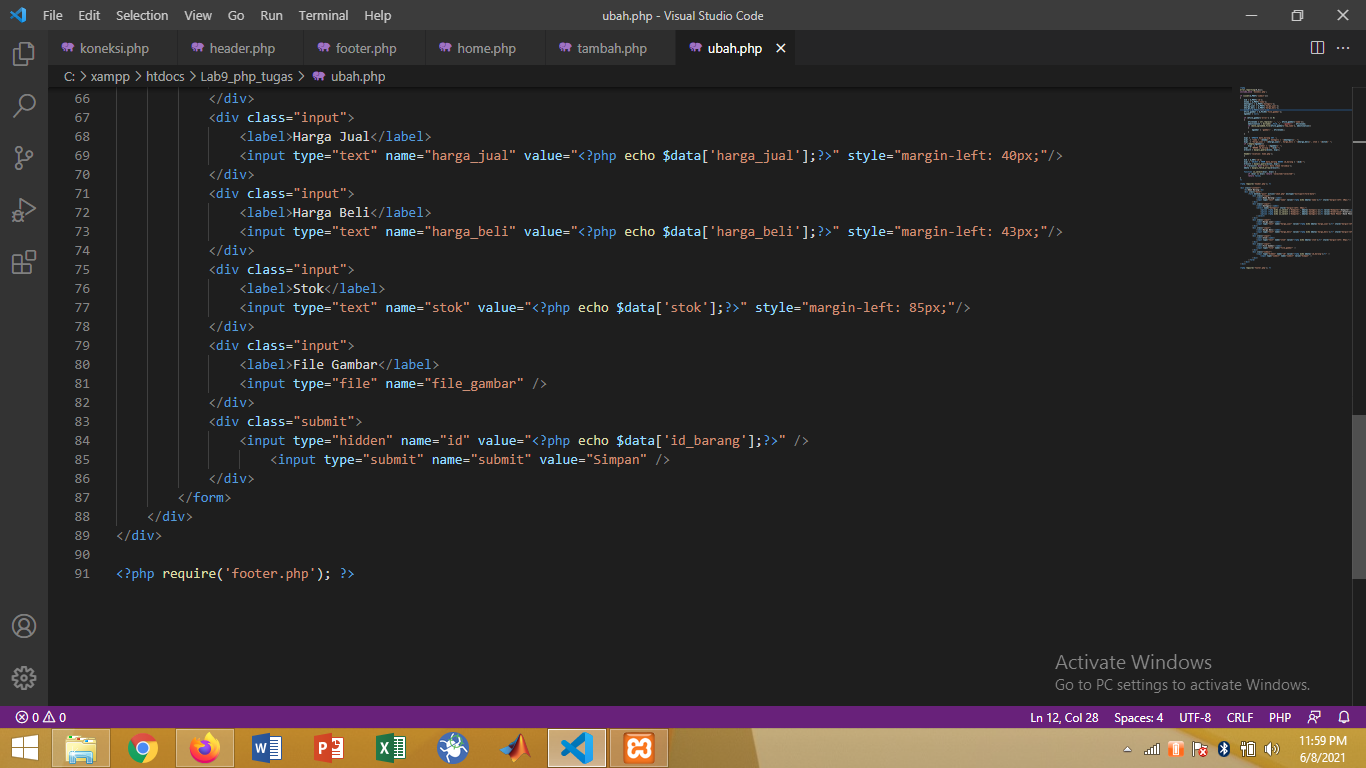Switch to the footer.php tab
This screenshot has width=1366, height=768.
pos(365,48)
